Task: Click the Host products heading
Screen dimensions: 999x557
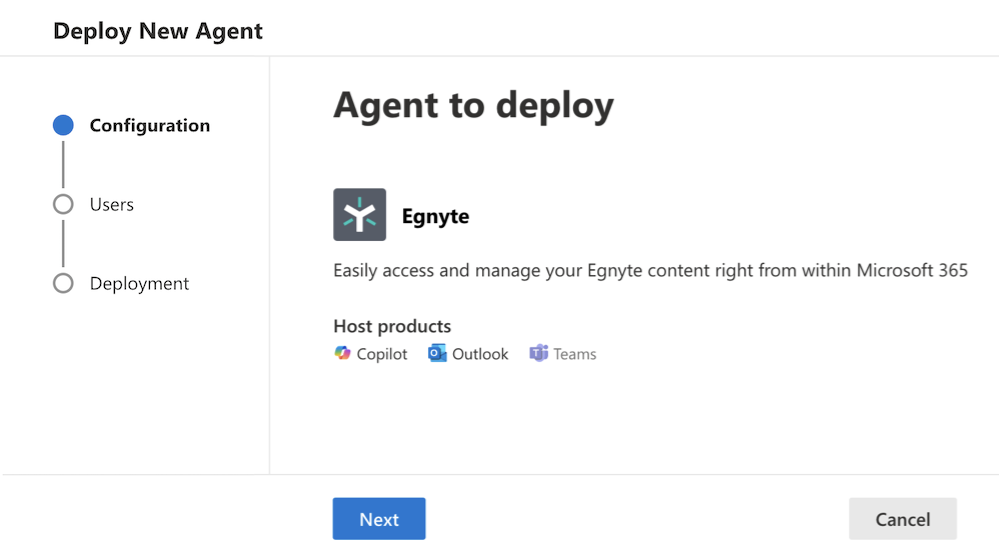Action: (392, 326)
